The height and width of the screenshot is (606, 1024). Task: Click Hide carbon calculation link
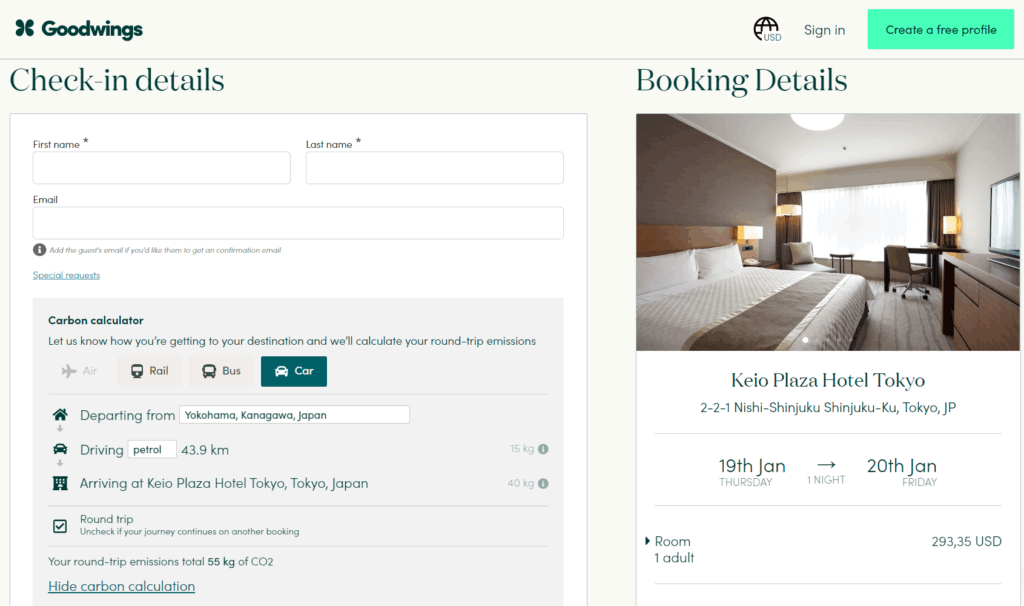(121, 586)
